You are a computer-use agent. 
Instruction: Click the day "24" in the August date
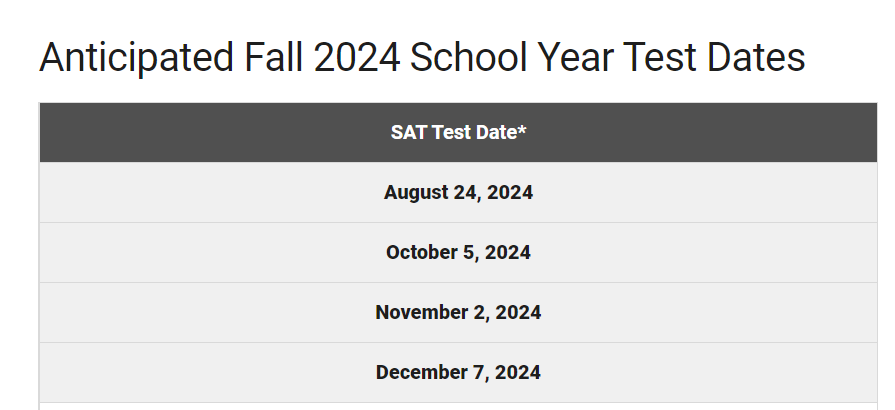[x=466, y=192]
